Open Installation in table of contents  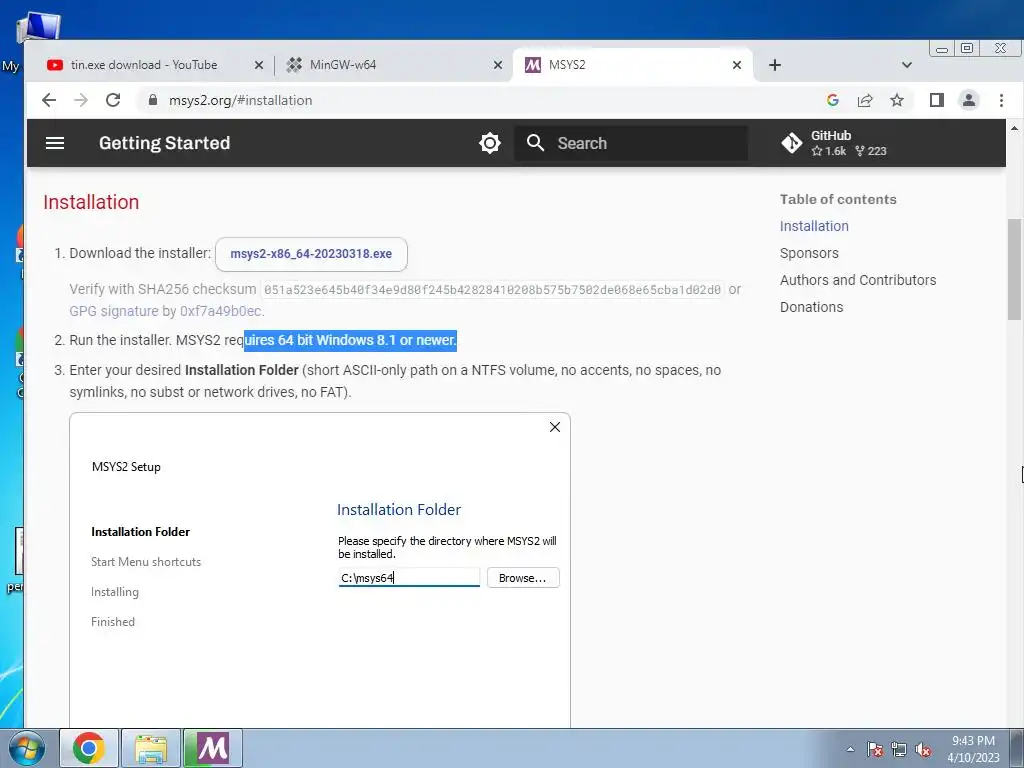click(x=814, y=226)
